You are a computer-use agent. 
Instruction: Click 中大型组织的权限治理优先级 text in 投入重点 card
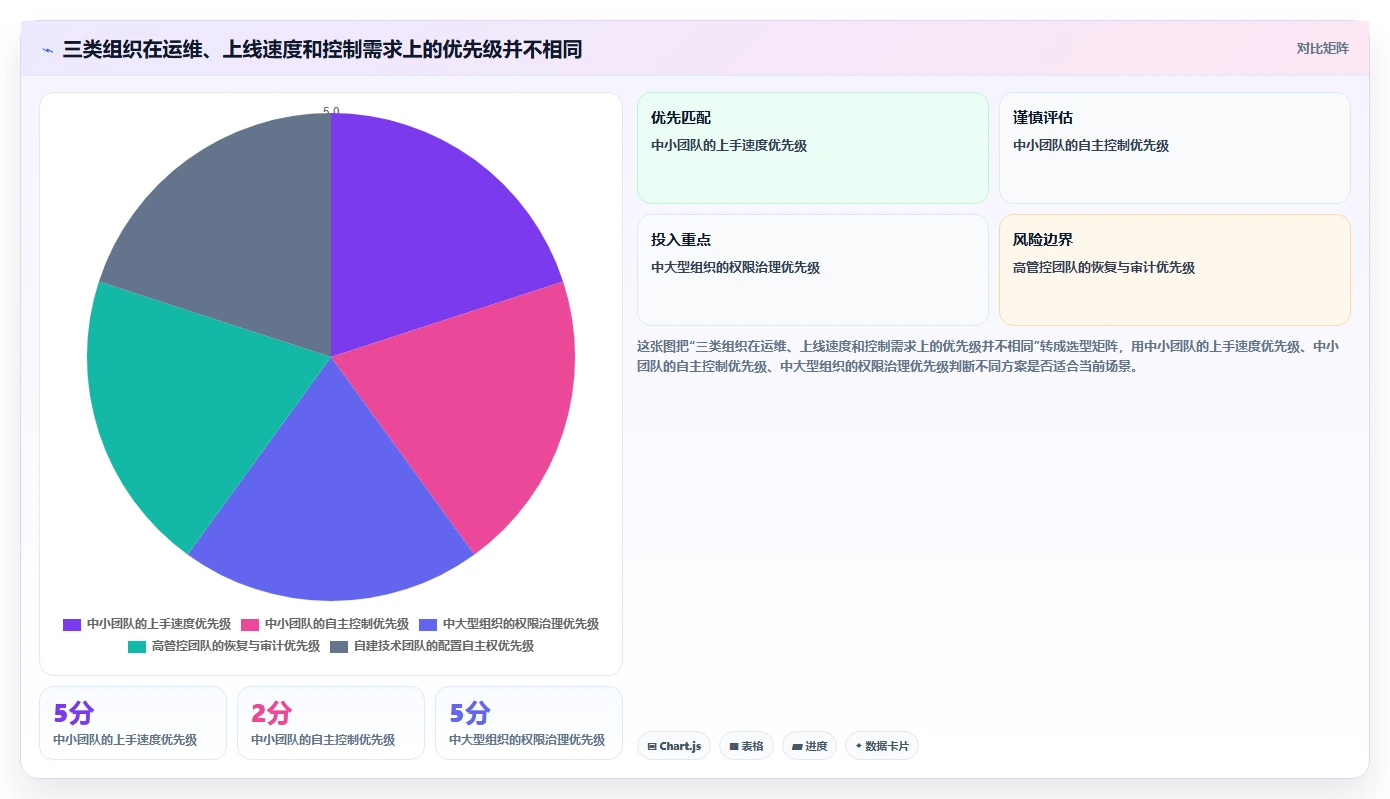[735, 267]
